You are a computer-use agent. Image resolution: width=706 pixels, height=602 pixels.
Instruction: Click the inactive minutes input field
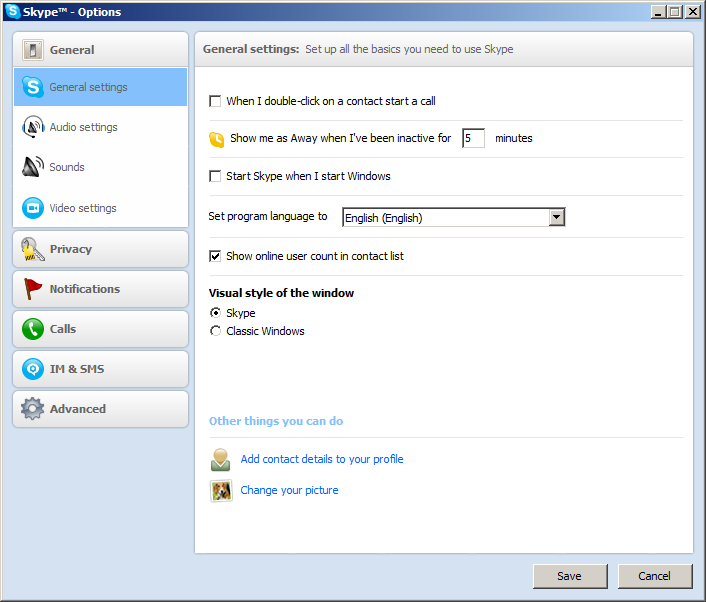tap(473, 138)
